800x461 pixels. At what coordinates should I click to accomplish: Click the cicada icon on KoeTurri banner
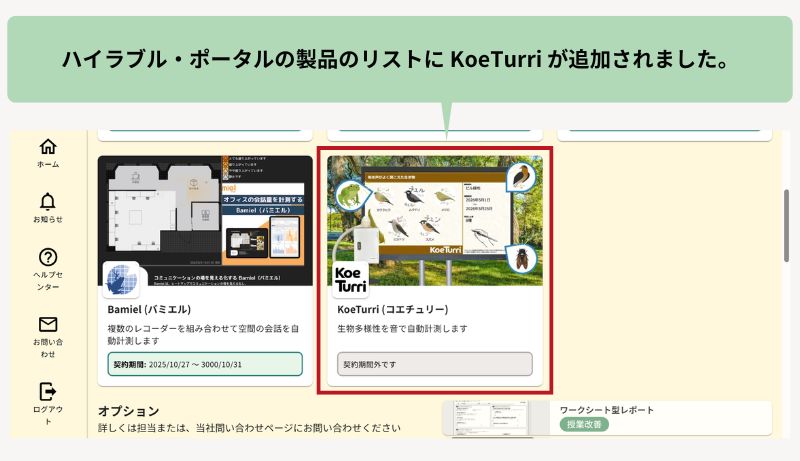tap(521, 259)
